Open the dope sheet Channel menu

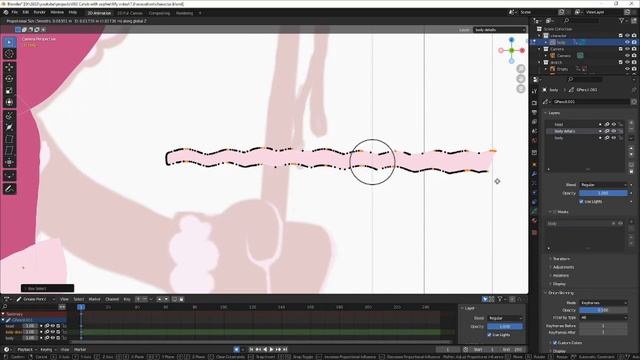click(112, 299)
